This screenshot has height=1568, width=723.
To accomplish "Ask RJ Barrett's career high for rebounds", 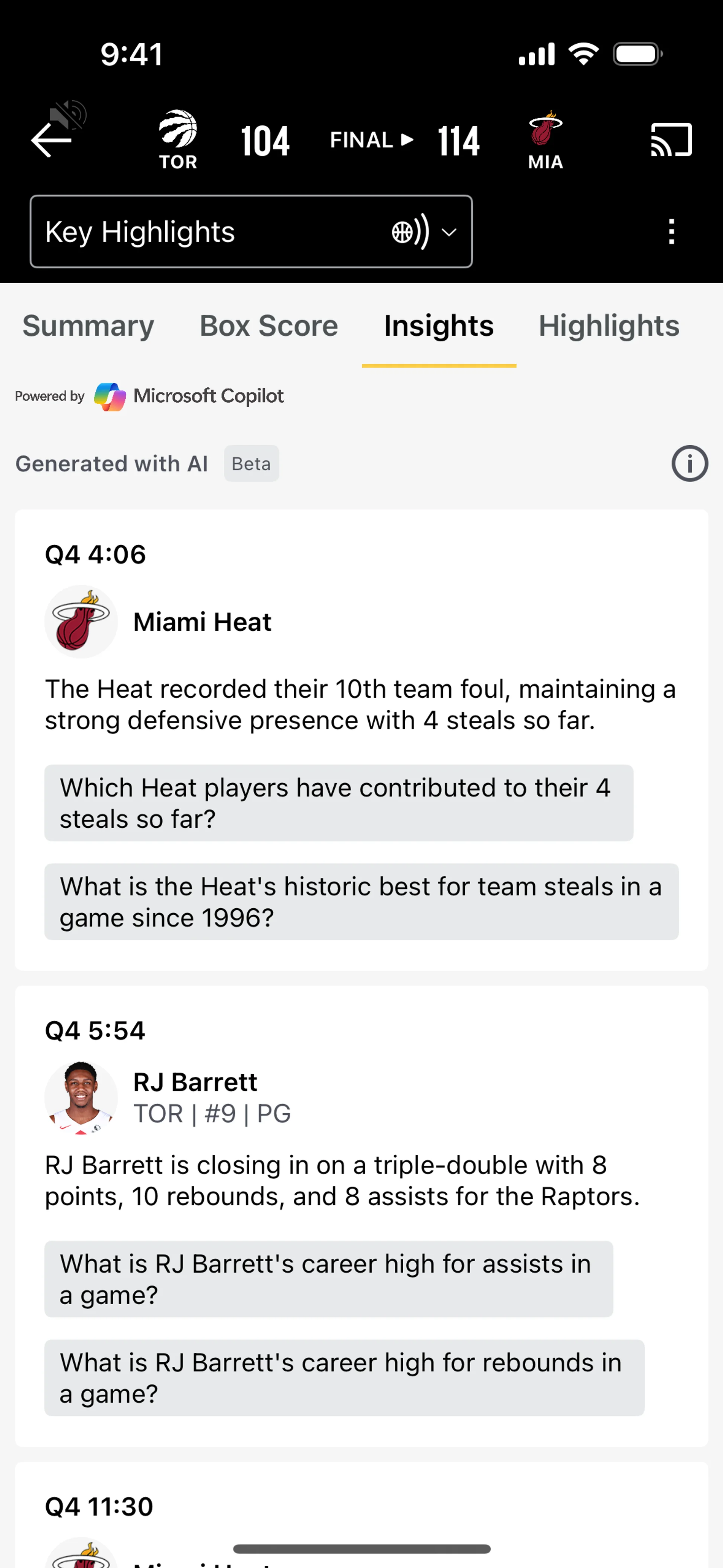I will 344,1377.
